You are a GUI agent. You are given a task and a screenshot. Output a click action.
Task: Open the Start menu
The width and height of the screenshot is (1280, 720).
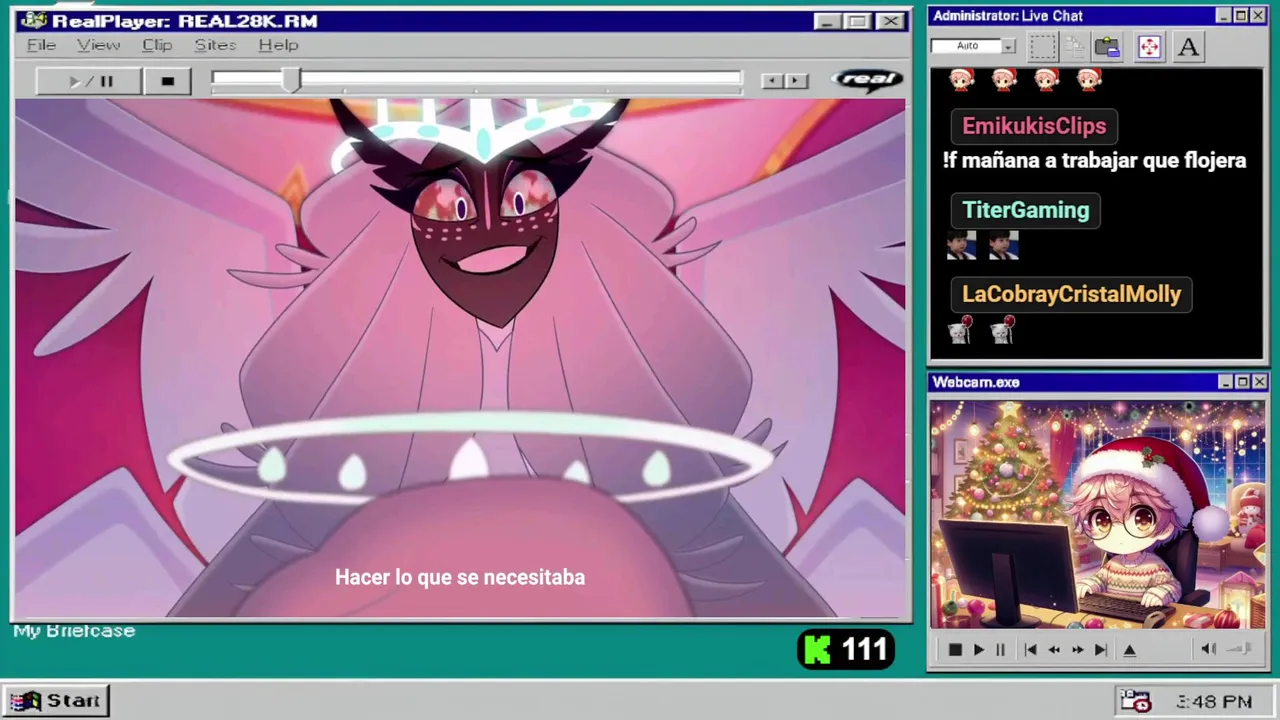click(56, 701)
